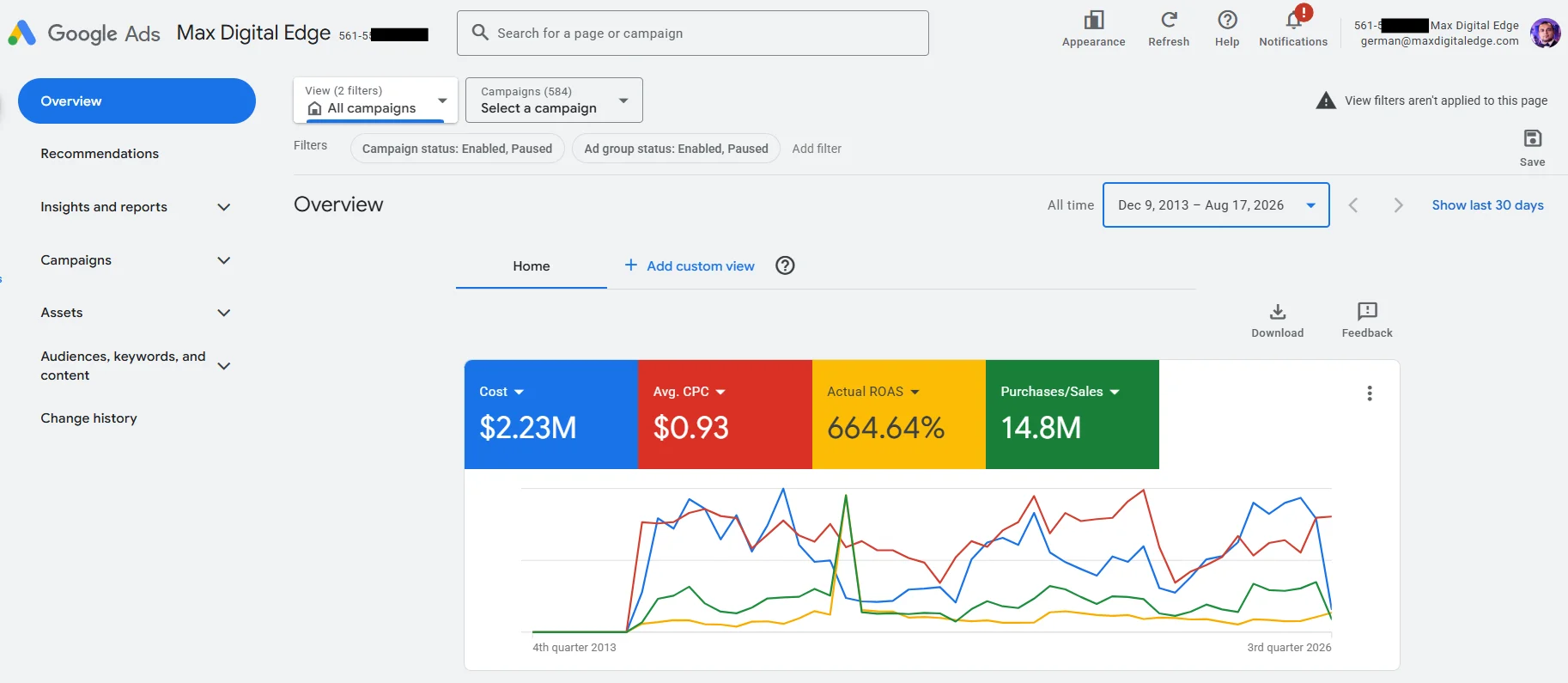
Task: Open the Feedback icon
Action: pos(1367,311)
